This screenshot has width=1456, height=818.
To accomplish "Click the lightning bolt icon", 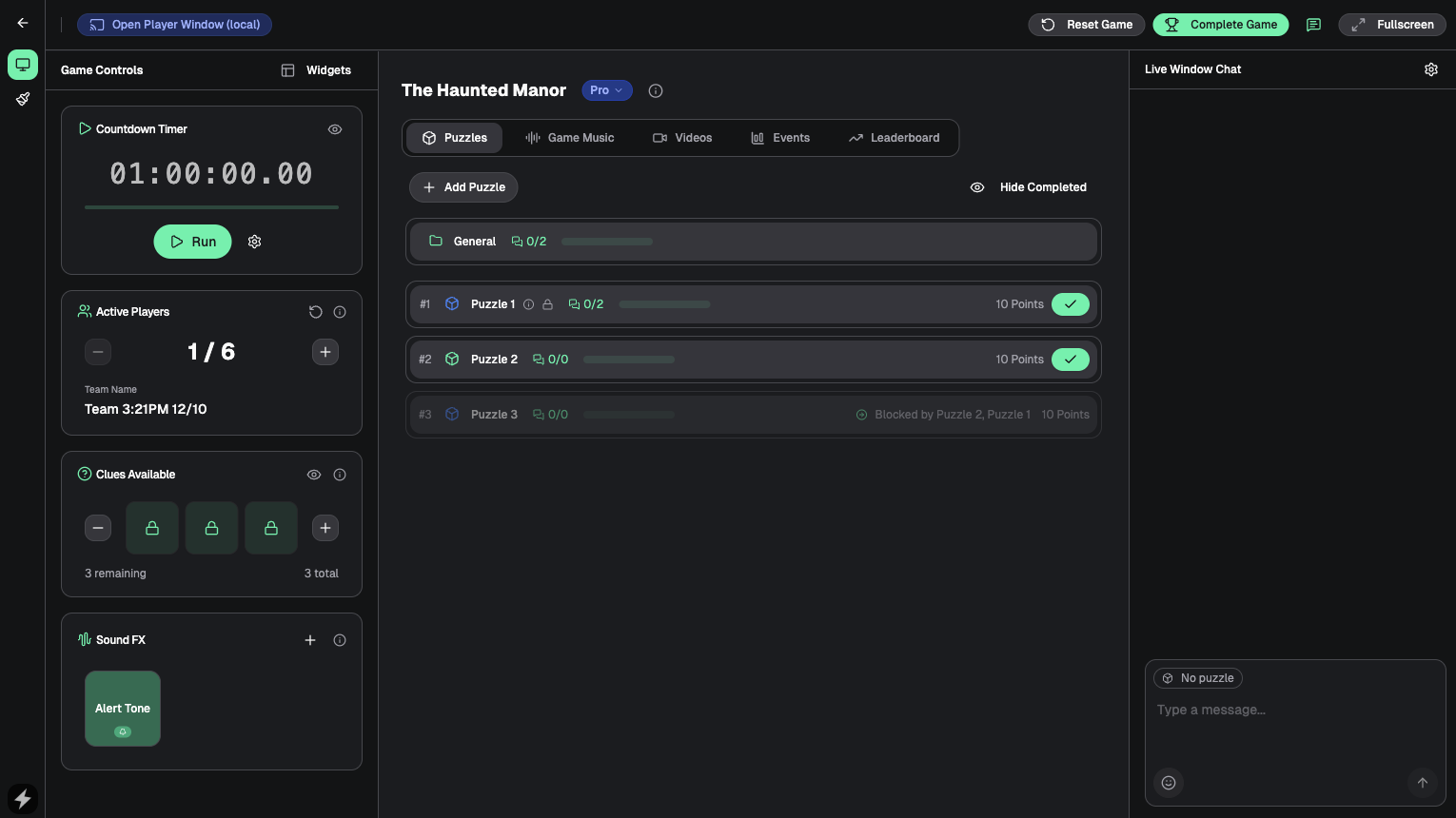I will (x=23, y=798).
